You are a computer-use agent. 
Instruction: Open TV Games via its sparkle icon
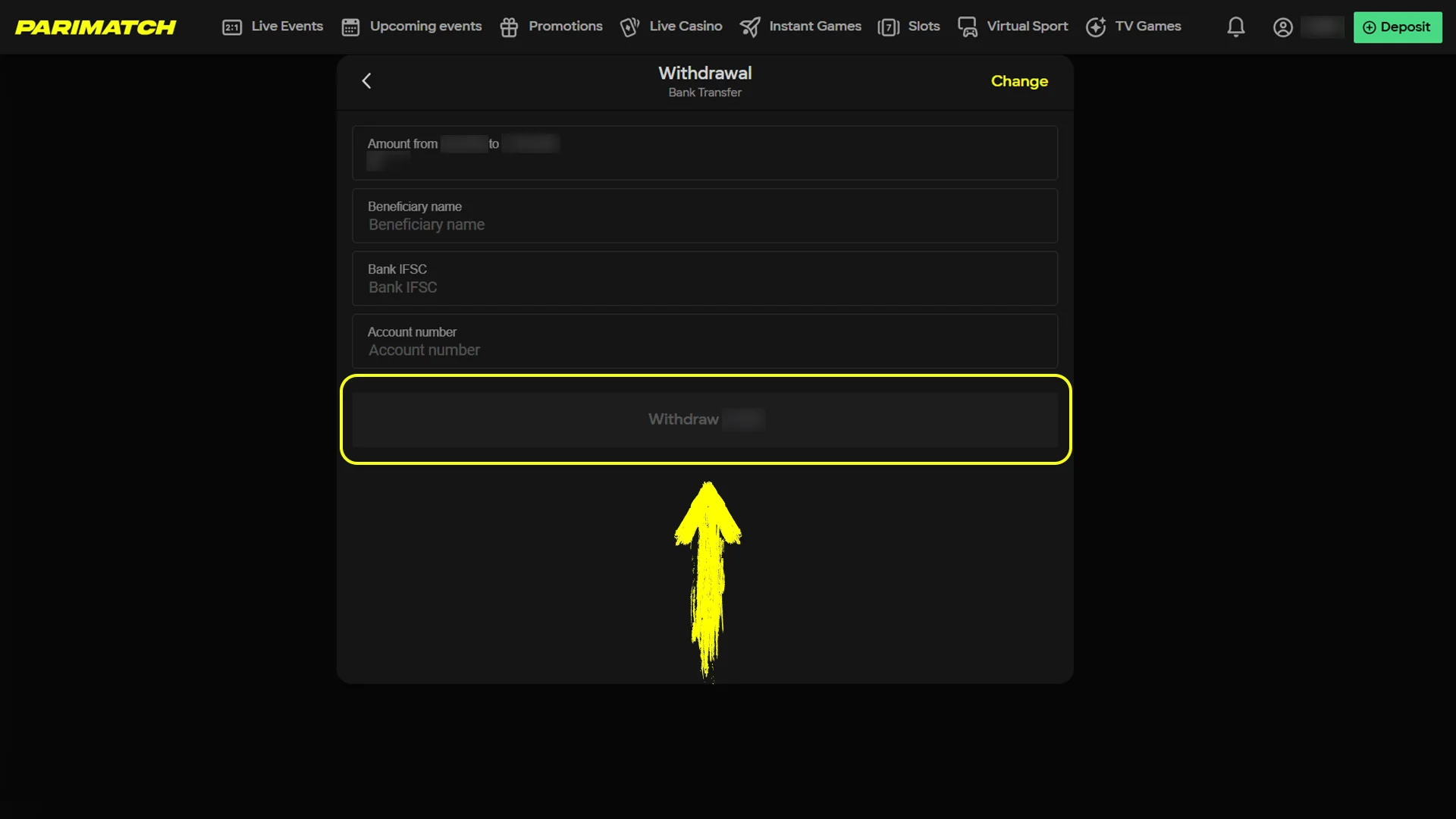(1095, 27)
